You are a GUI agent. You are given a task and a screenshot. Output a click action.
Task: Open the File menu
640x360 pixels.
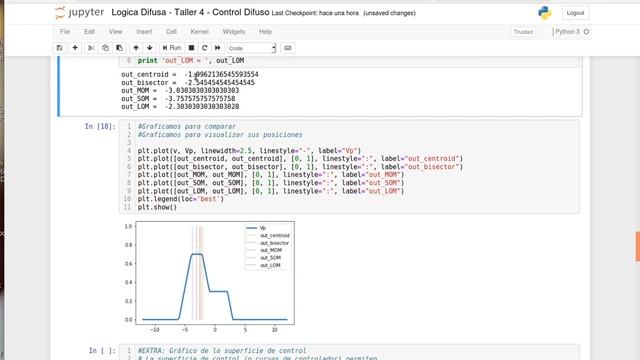coord(65,31)
